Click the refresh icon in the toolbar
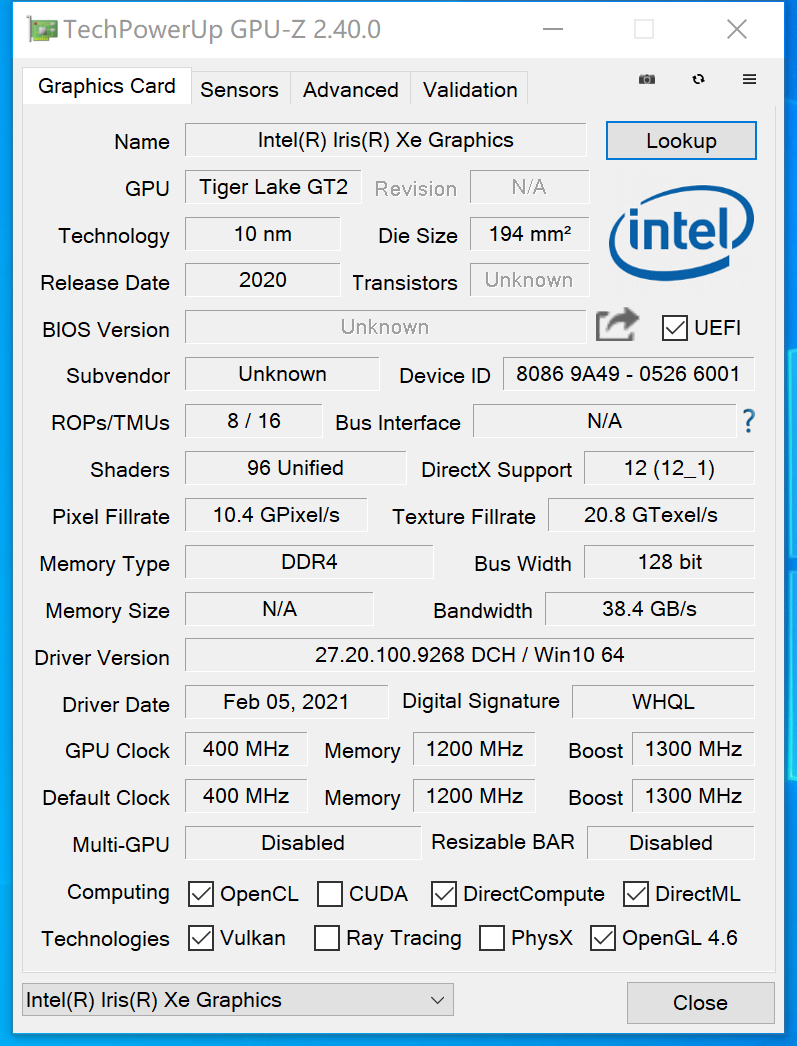 [x=698, y=80]
